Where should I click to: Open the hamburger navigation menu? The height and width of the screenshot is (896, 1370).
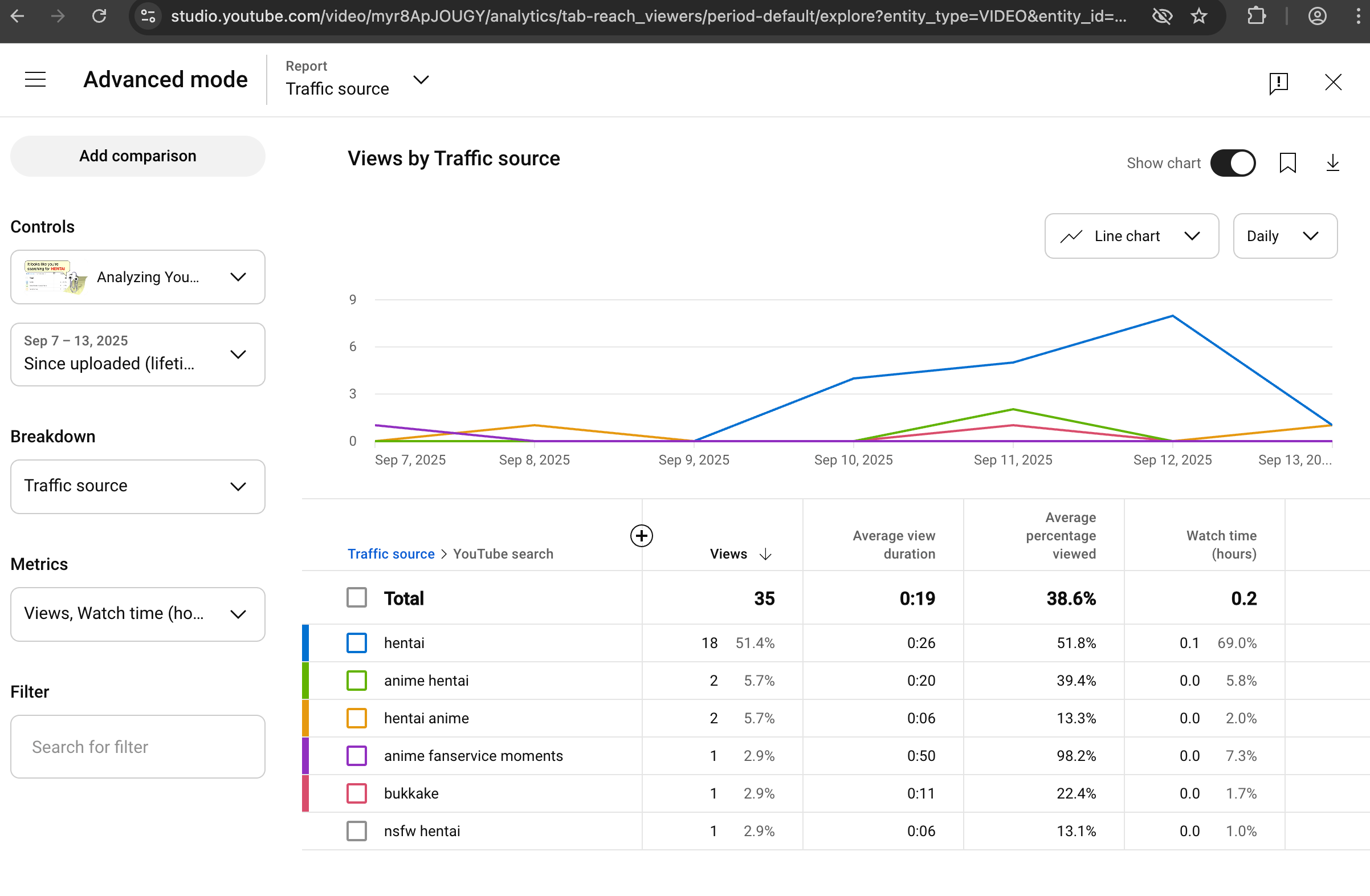pos(35,79)
